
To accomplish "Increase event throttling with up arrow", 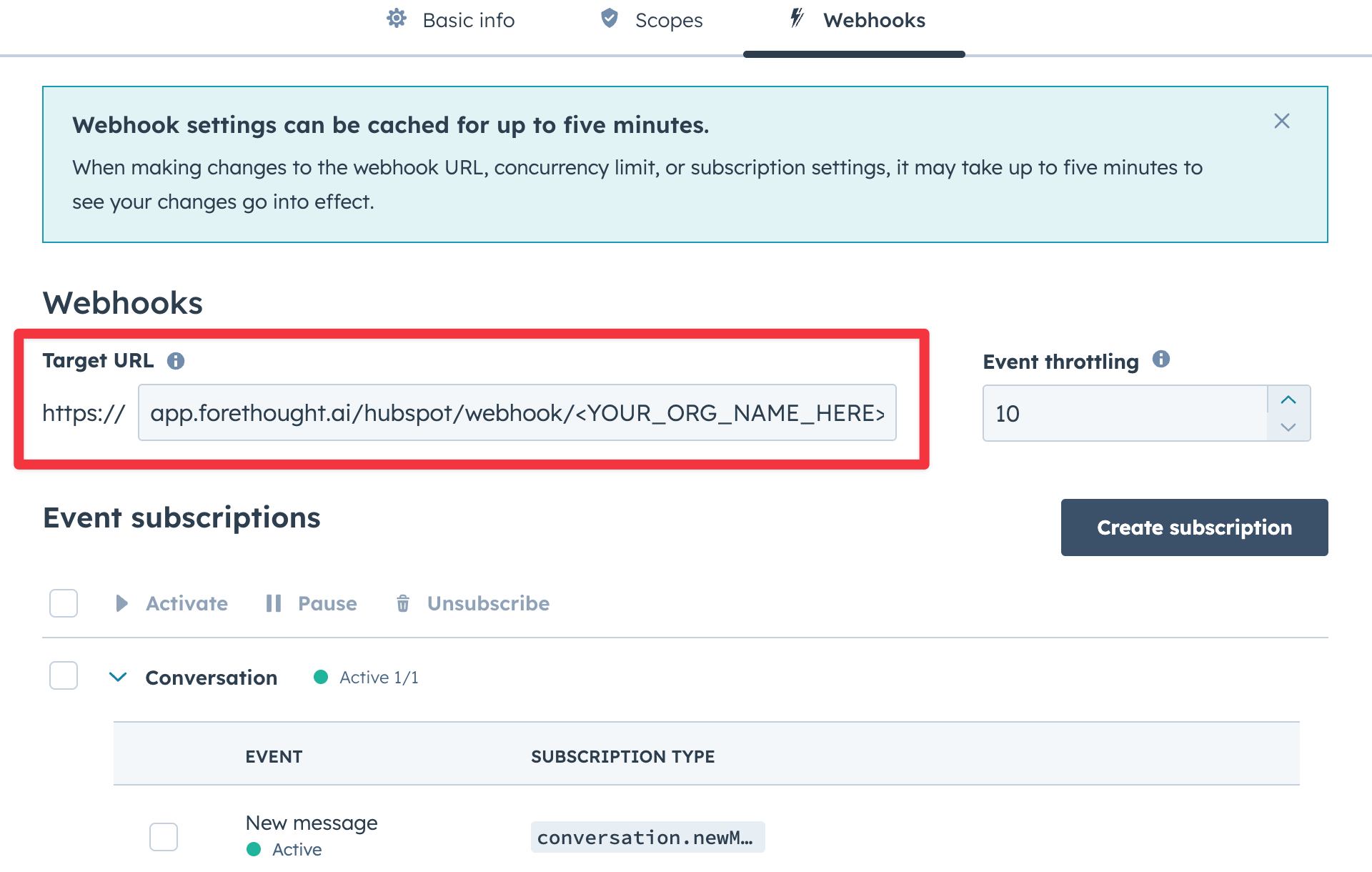I will coord(1288,400).
